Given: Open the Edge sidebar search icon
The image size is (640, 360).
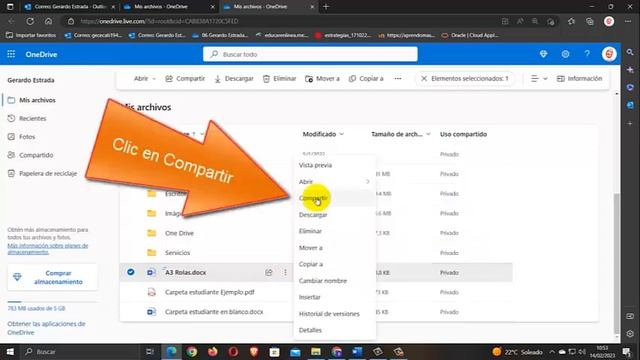Looking at the screenshot, I should [x=630, y=52].
